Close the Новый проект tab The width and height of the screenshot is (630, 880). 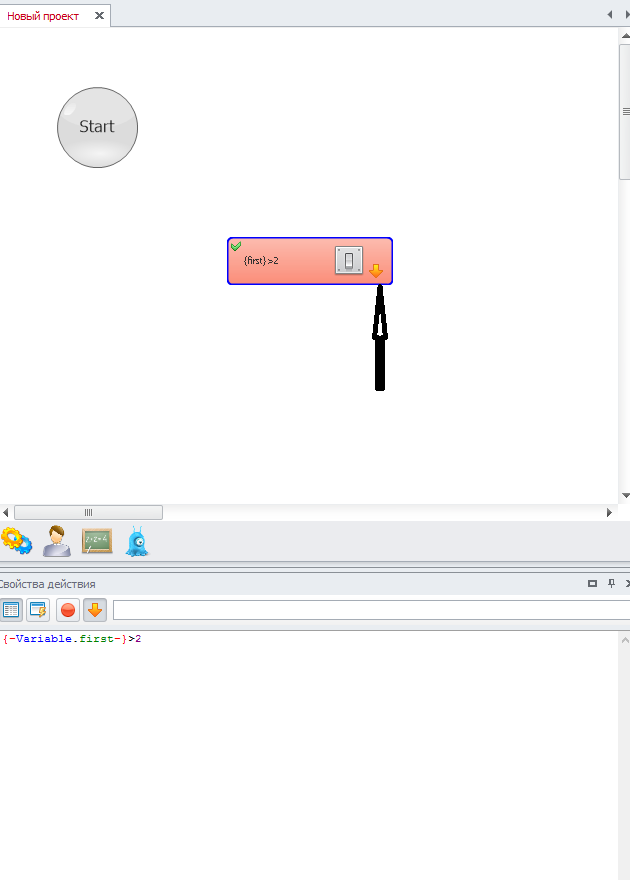pyautogui.click(x=99, y=16)
